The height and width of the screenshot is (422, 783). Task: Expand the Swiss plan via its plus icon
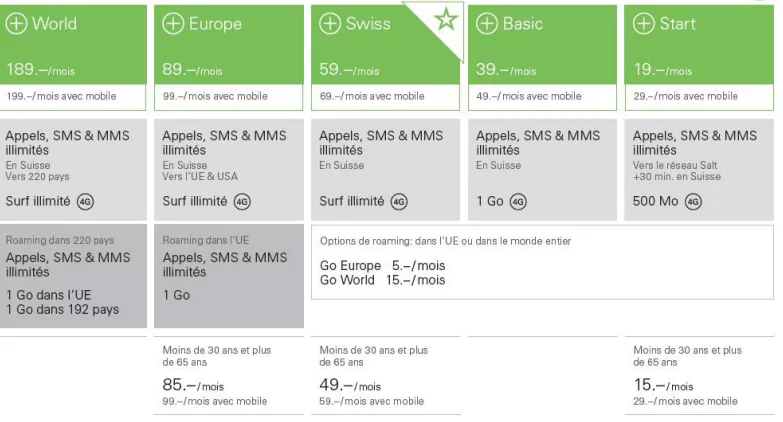tap(331, 24)
